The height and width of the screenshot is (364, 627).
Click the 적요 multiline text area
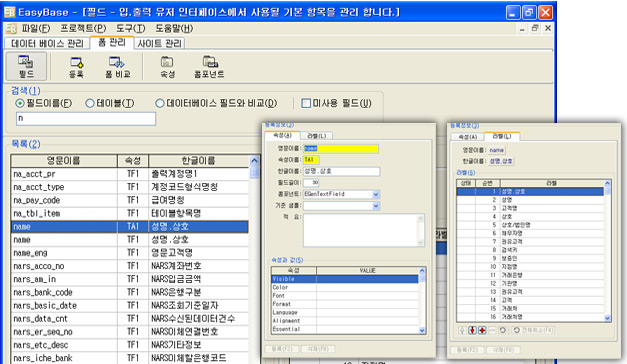tap(363, 230)
